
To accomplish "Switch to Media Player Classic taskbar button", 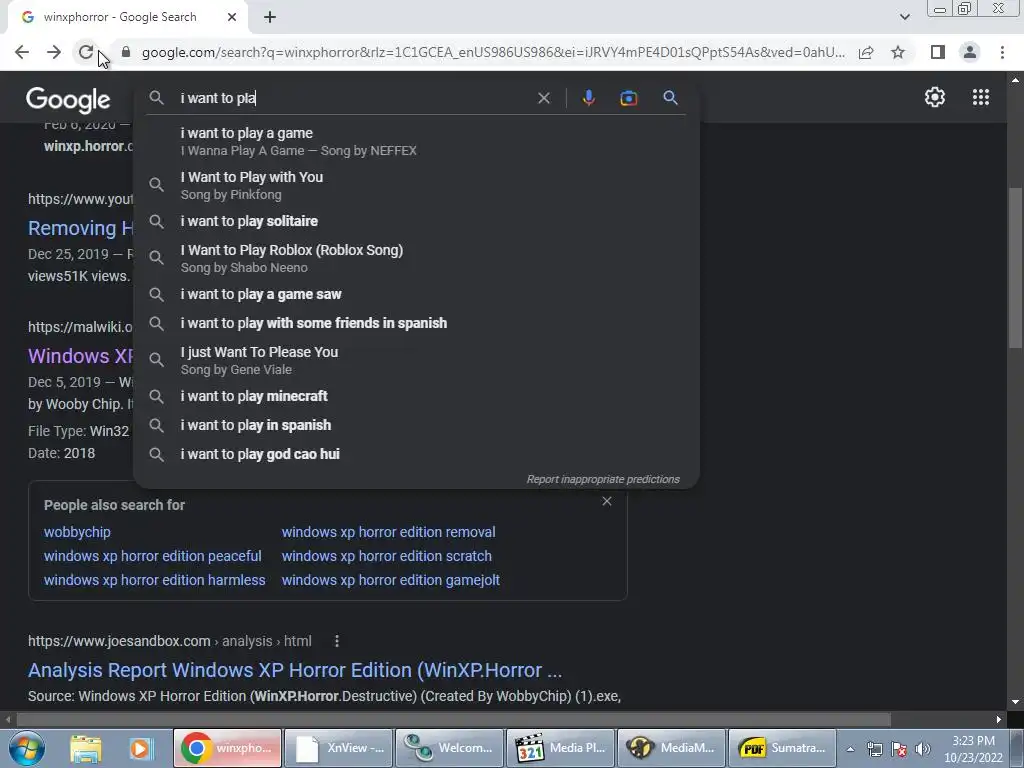I will click(560, 748).
